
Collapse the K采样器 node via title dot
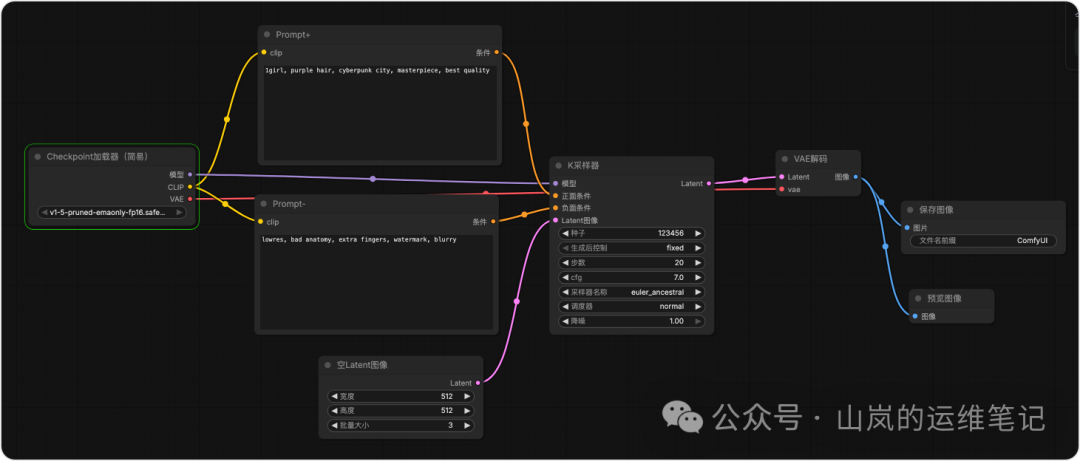point(558,166)
